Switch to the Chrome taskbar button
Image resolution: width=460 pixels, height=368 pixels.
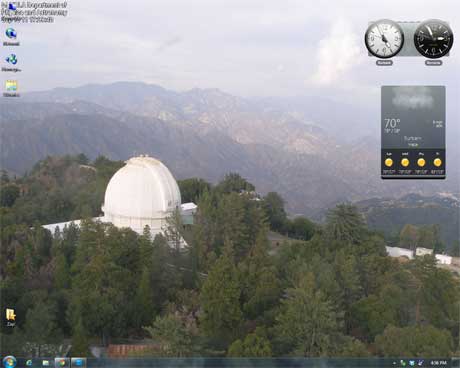pos(61,362)
